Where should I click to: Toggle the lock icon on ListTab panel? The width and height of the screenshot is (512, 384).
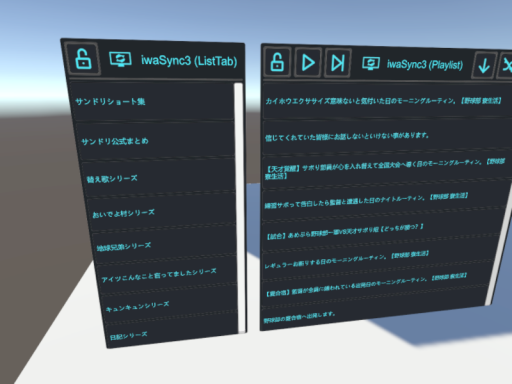click(x=83, y=59)
